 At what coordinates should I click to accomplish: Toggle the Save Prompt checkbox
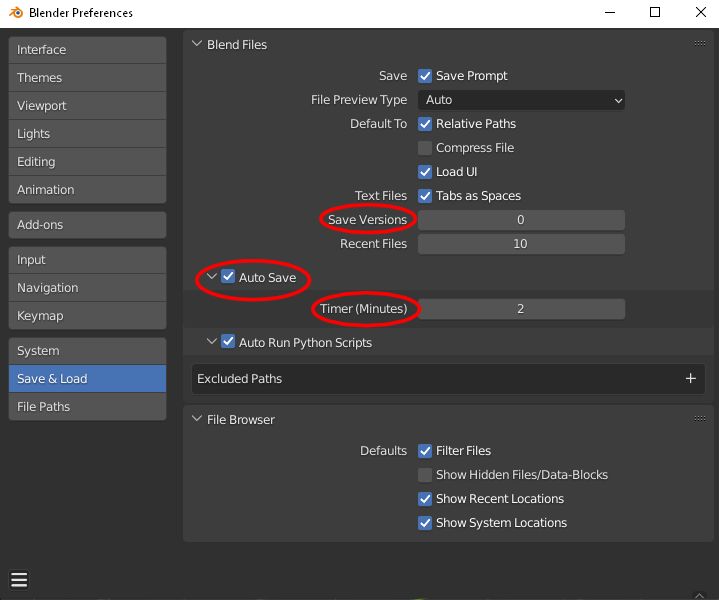click(425, 76)
